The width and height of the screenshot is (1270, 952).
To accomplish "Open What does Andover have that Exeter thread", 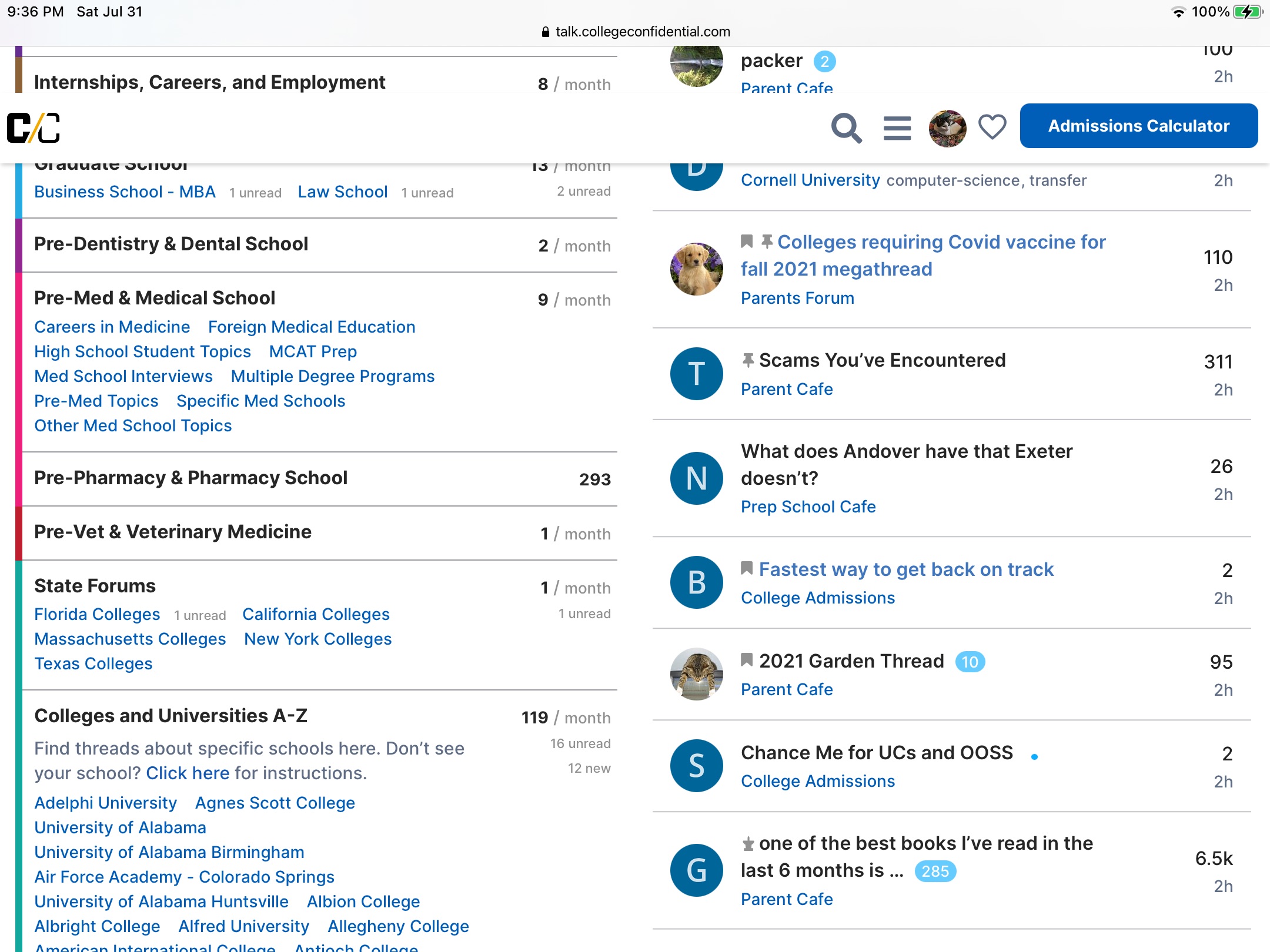I will click(x=907, y=464).
